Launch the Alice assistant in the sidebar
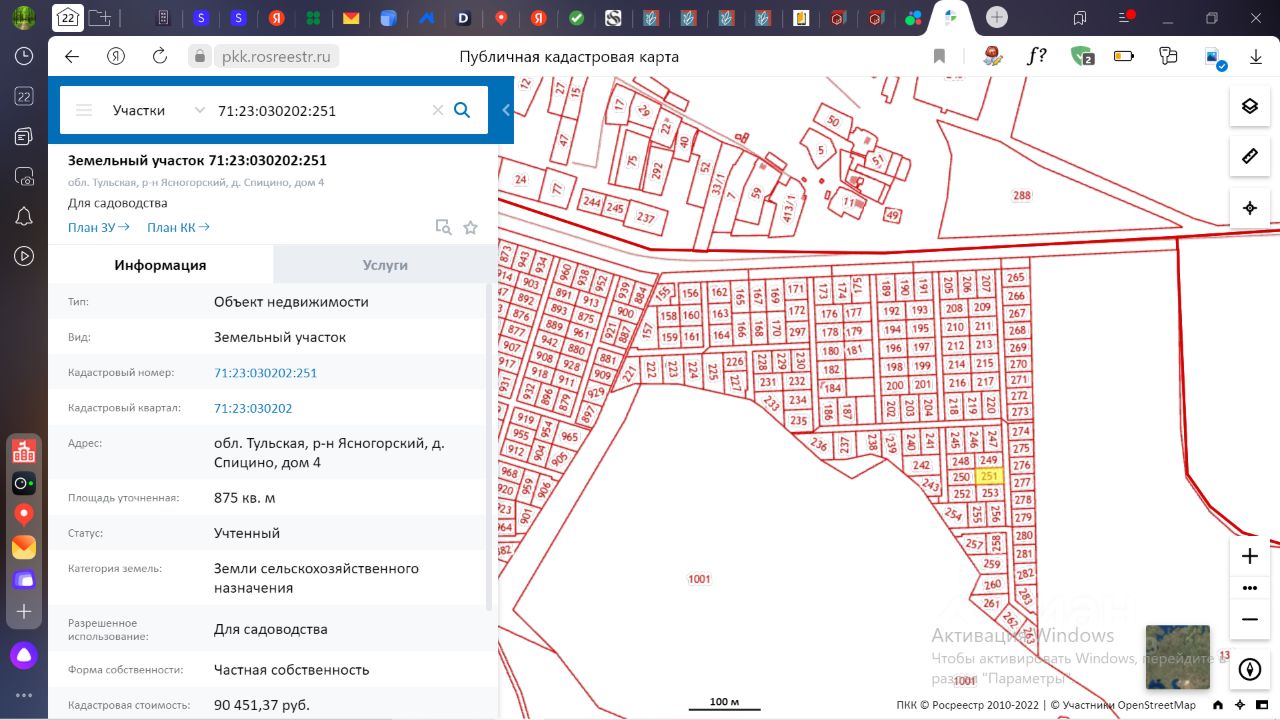Viewport: 1280px width, 720px height. point(24,656)
